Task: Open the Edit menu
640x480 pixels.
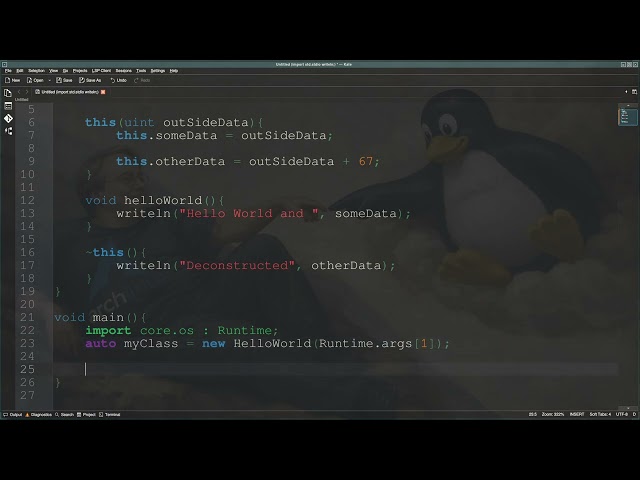Action: (20, 71)
